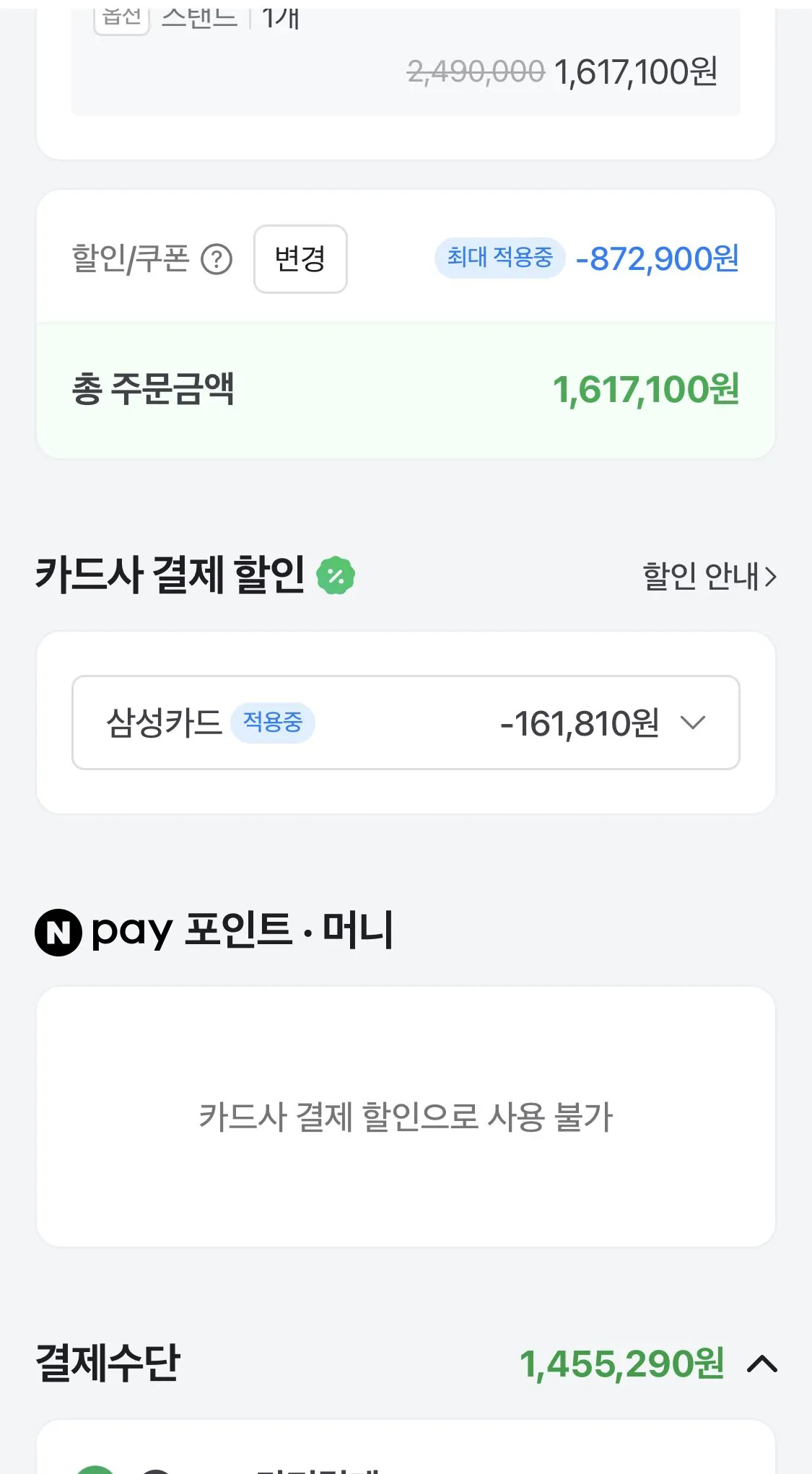Collapse the 결제수단 section with the up arrow
Screen dimensions: 812x1474
[762, 1364]
